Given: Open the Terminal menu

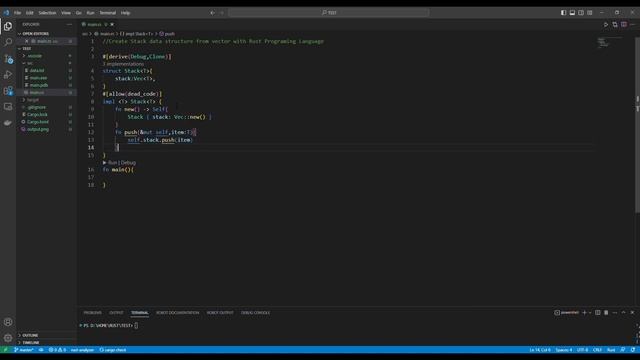Looking at the screenshot, I should [x=108, y=13].
